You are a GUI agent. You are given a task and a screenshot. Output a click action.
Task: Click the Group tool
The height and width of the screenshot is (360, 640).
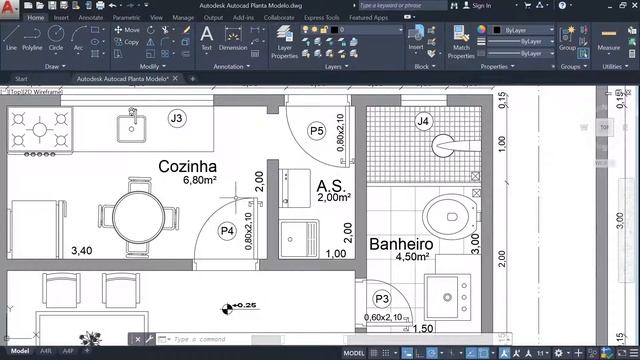point(567,38)
